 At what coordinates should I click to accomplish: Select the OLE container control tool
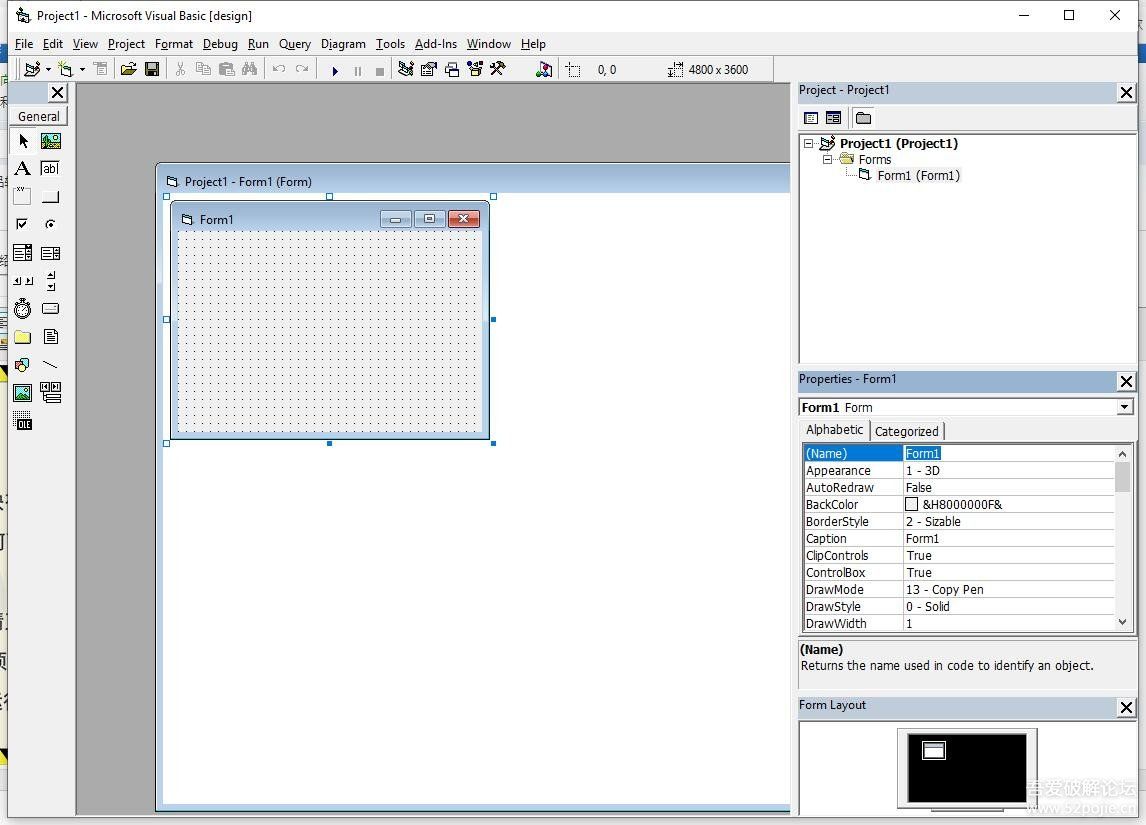(23, 421)
